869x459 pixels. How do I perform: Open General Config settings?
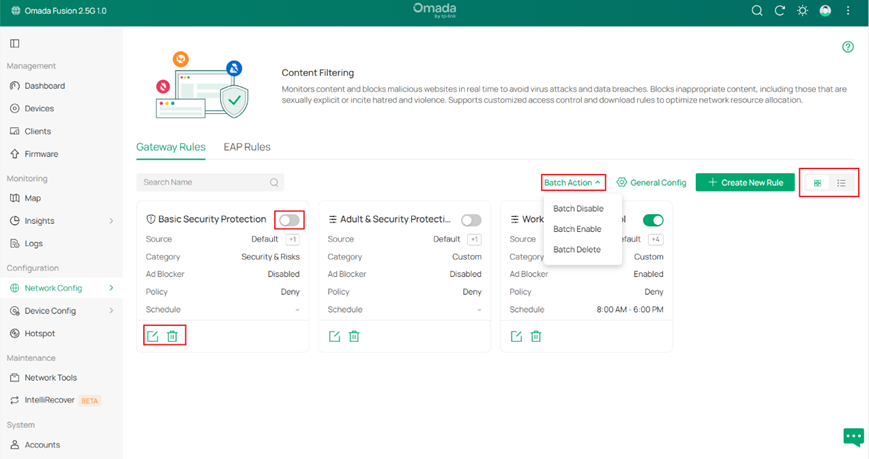[651, 182]
